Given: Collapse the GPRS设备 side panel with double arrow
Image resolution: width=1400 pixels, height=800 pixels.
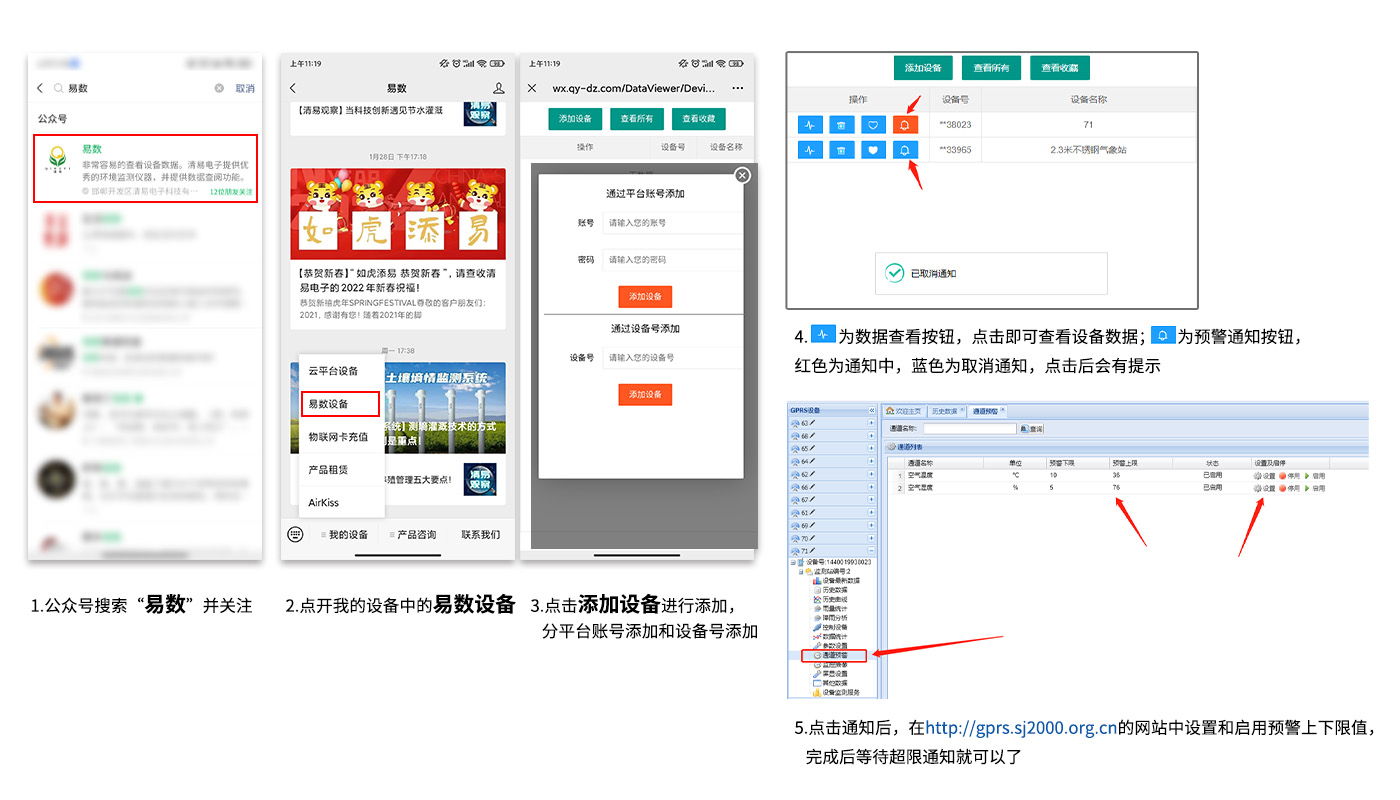Looking at the screenshot, I should pos(871,411).
